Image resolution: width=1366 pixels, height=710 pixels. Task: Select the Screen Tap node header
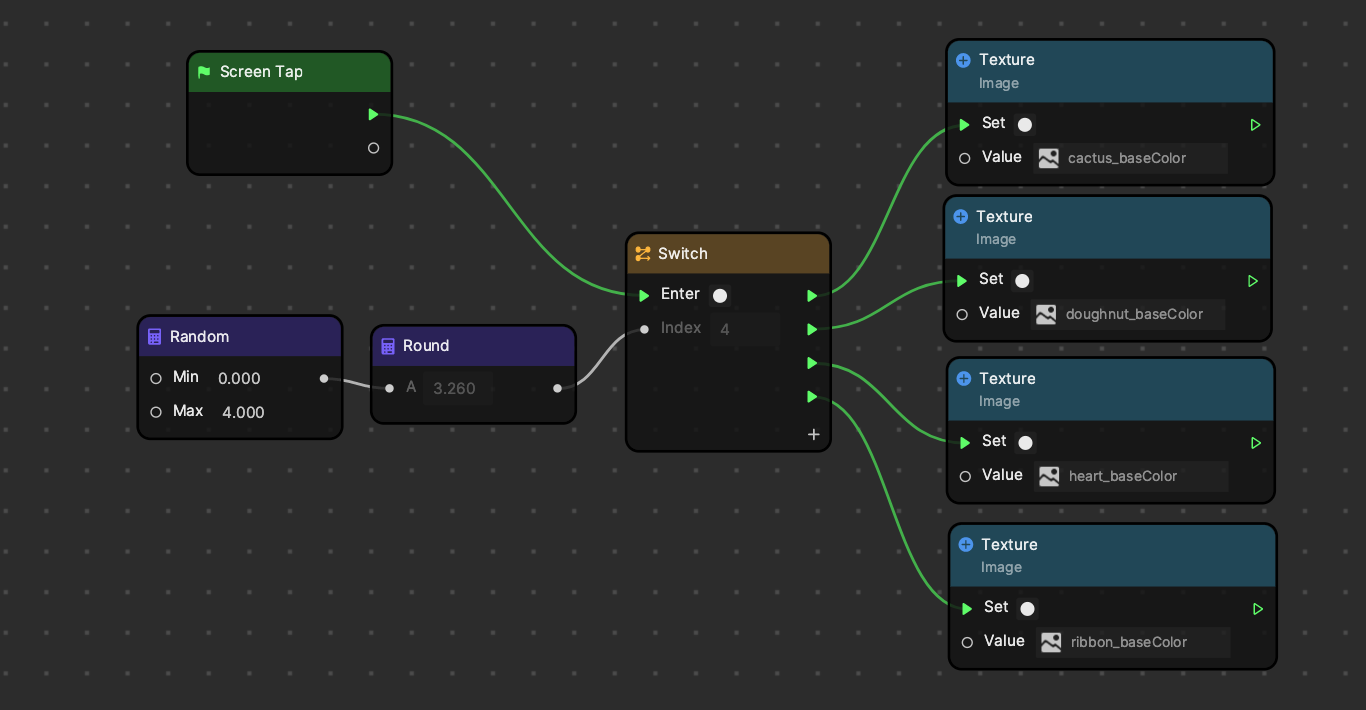pyautogui.click(x=290, y=72)
